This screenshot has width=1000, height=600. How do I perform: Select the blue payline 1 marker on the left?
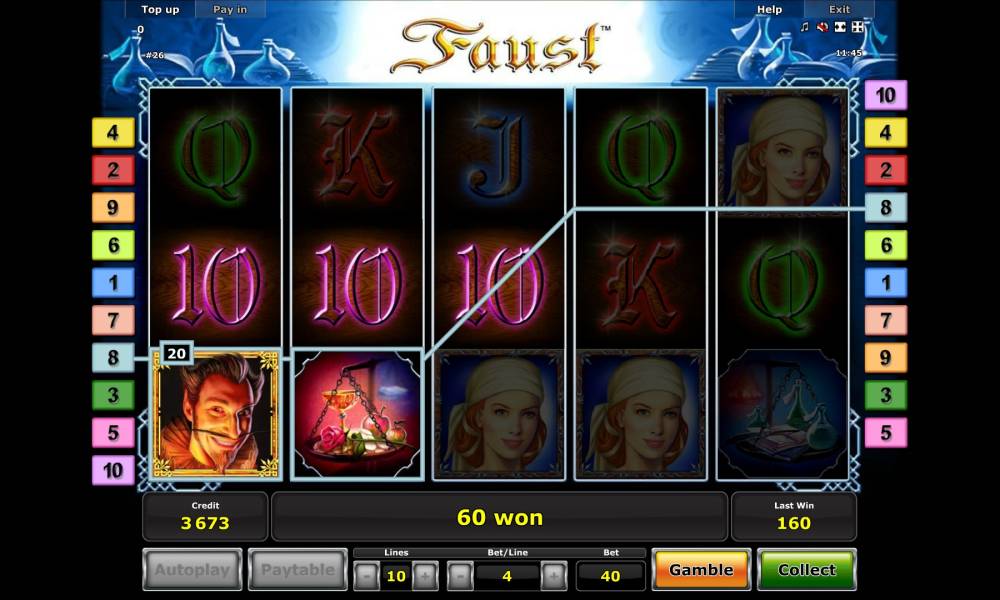pos(113,282)
